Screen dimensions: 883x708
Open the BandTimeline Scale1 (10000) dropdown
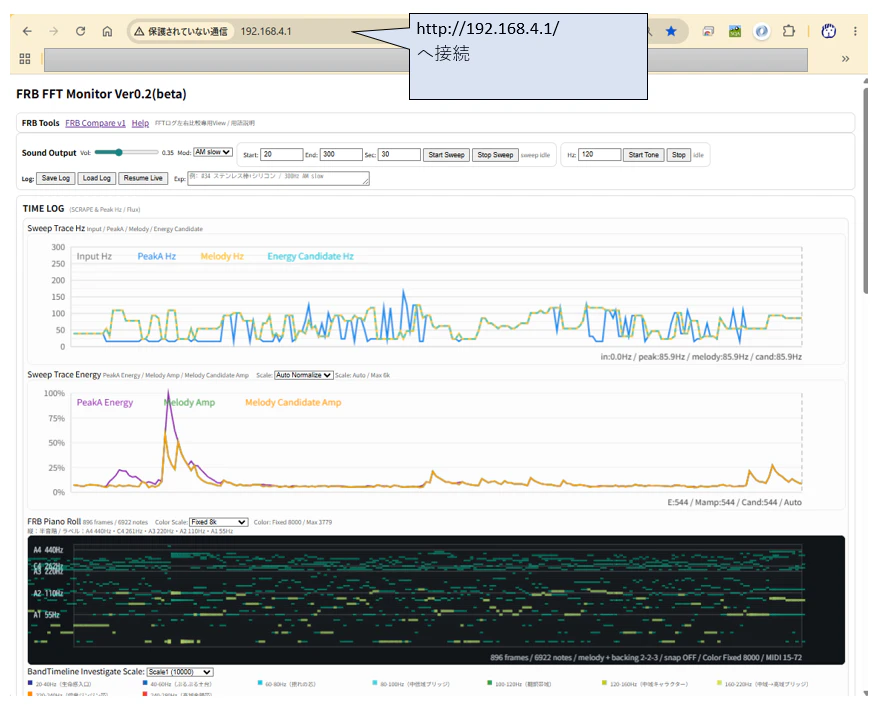click(180, 672)
